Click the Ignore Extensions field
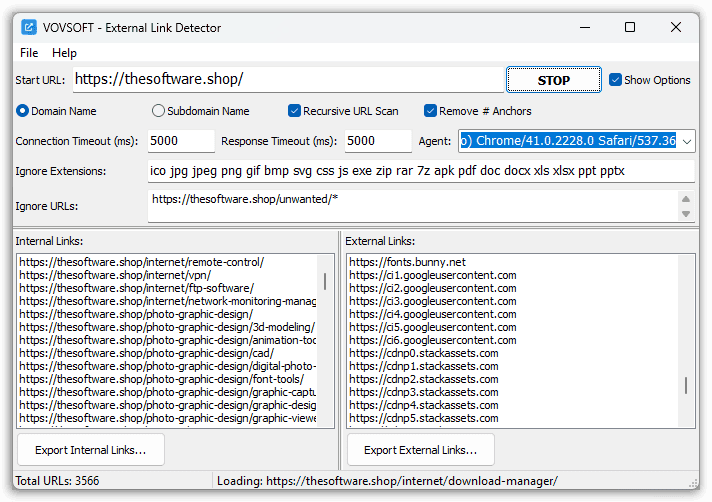Image resolution: width=712 pixels, height=502 pixels. 421,171
